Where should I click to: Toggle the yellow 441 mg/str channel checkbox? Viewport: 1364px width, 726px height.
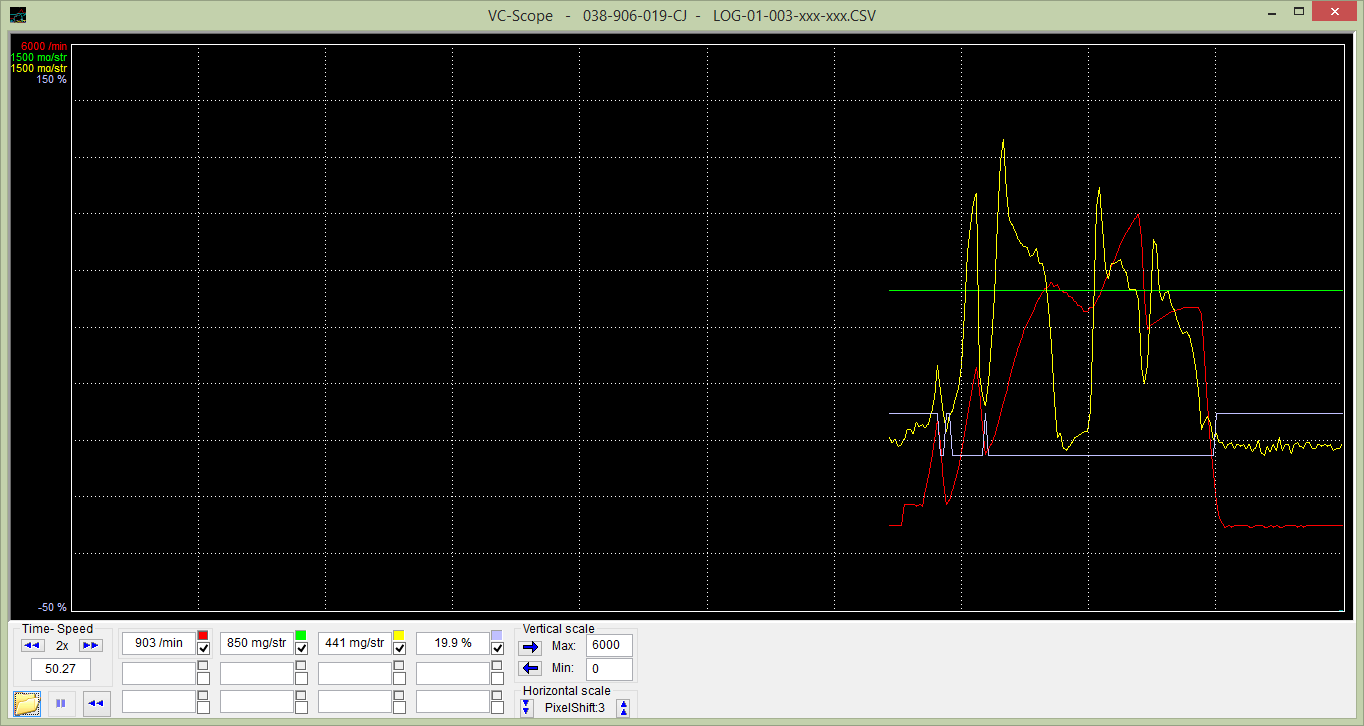point(399,649)
